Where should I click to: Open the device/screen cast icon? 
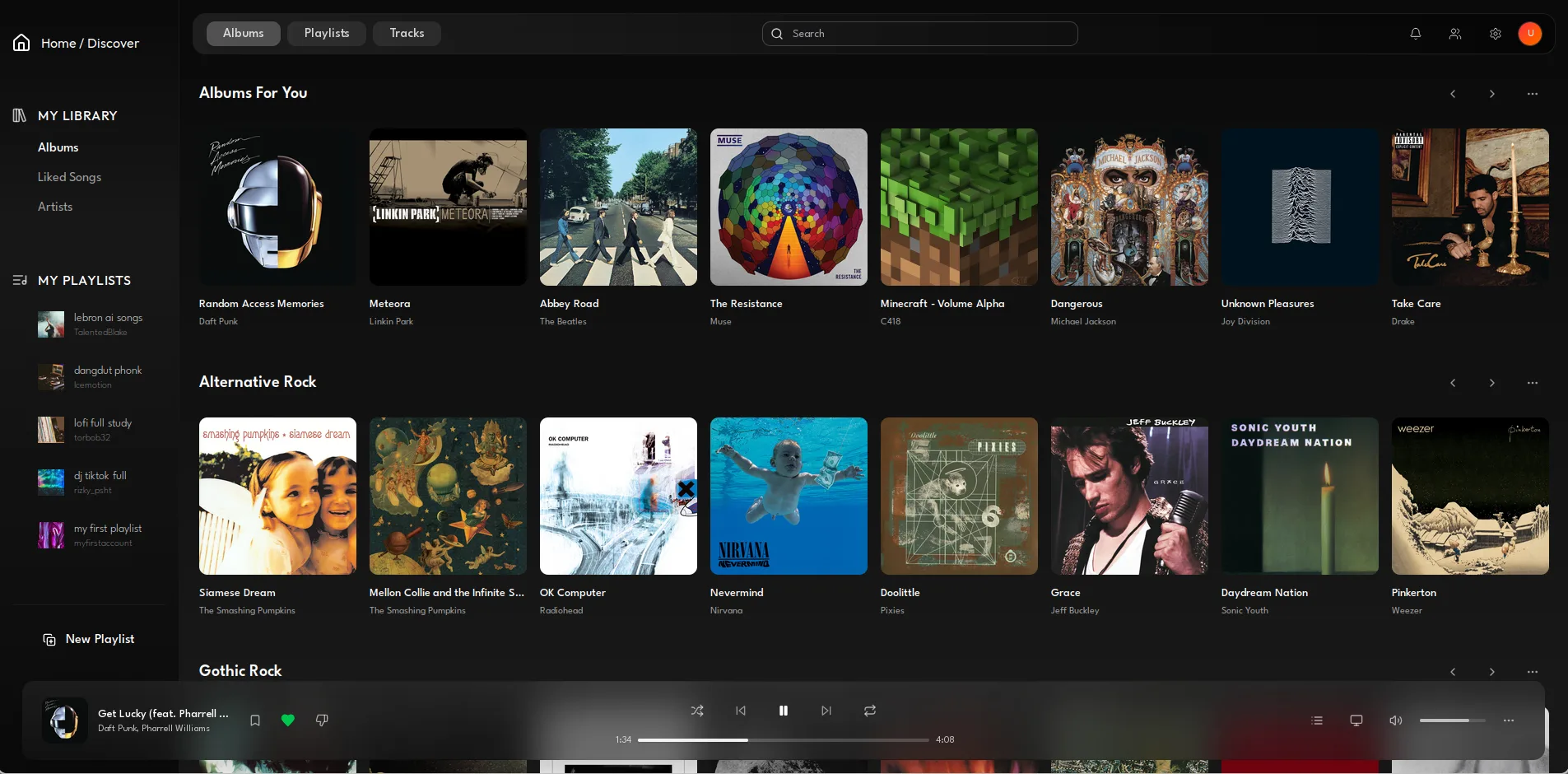coord(1356,720)
